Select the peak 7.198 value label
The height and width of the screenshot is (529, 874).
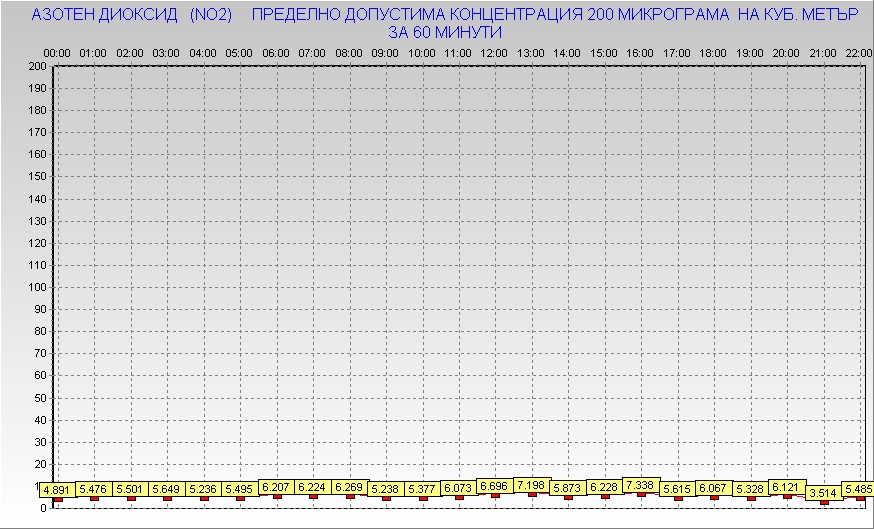point(531,485)
